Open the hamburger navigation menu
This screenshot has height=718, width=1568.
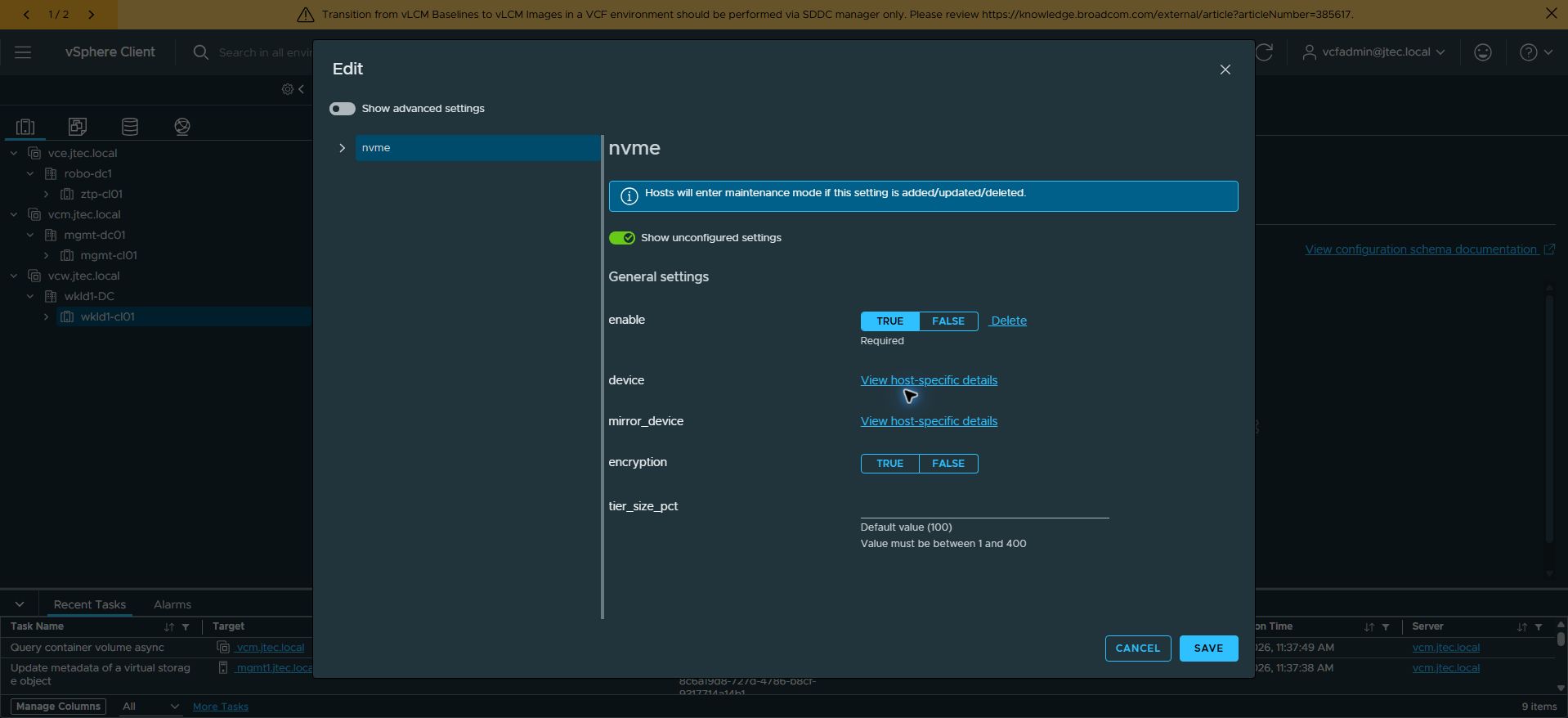[23, 52]
